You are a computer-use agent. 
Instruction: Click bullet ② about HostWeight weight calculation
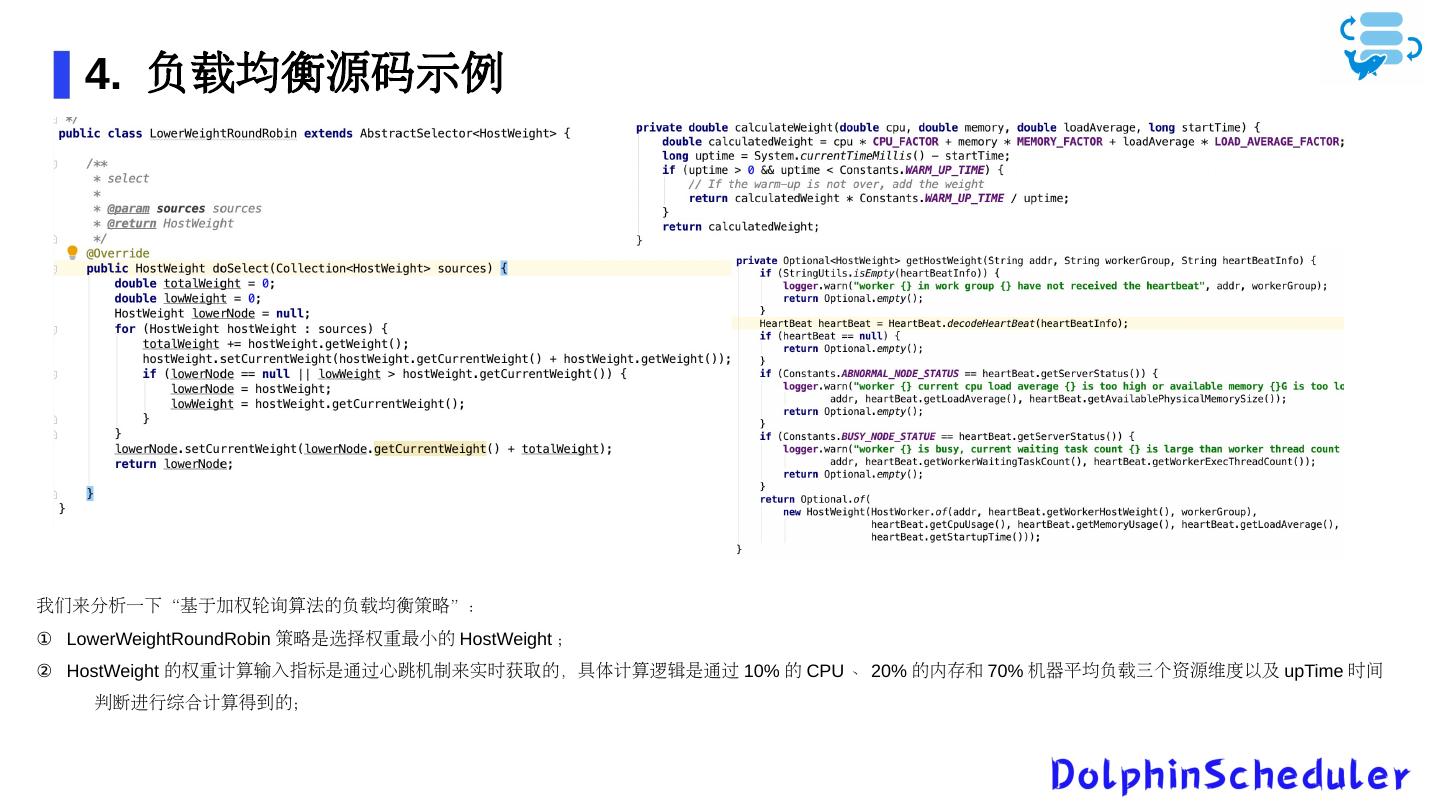(x=710, y=671)
